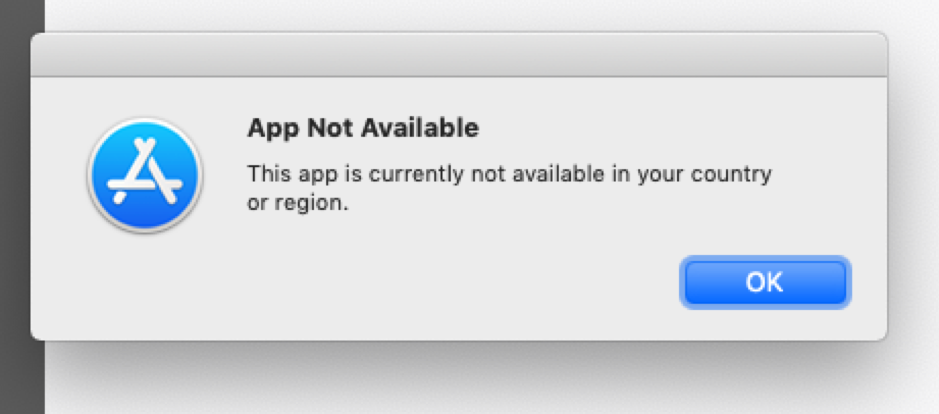Click empty dialog space left of OK button
Image resolution: width=939 pixels, height=414 pixels.
pyautogui.click(x=479, y=282)
